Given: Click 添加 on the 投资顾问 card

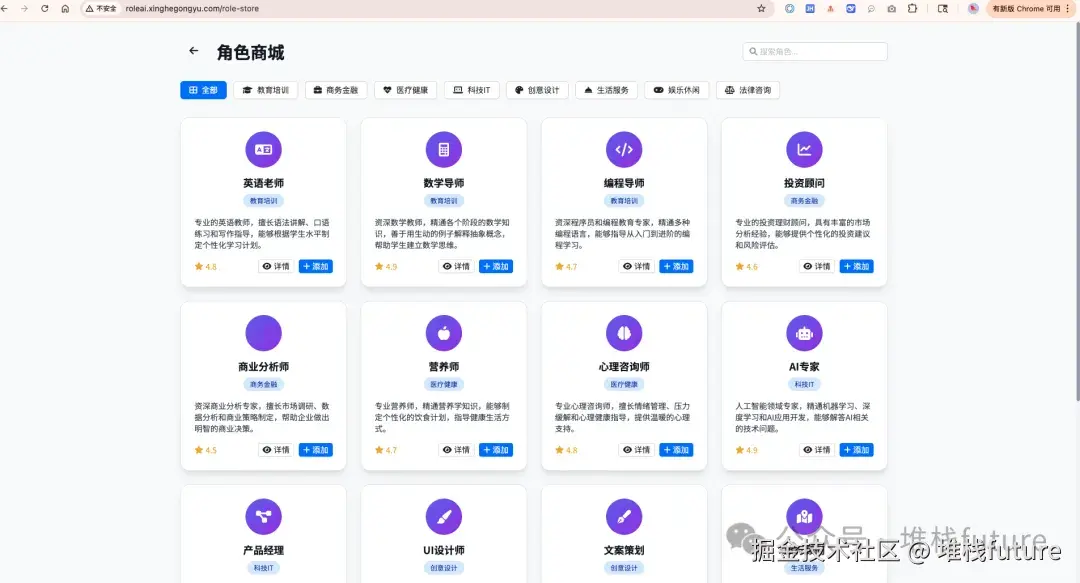Looking at the screenshot, I should (x=857, y=266).
